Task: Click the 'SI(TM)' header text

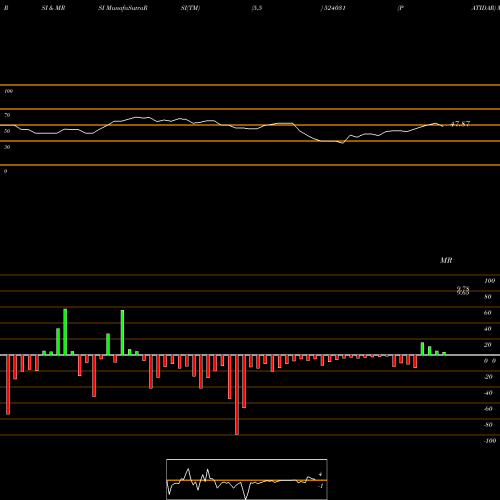Action: click(x=190, y=8)
